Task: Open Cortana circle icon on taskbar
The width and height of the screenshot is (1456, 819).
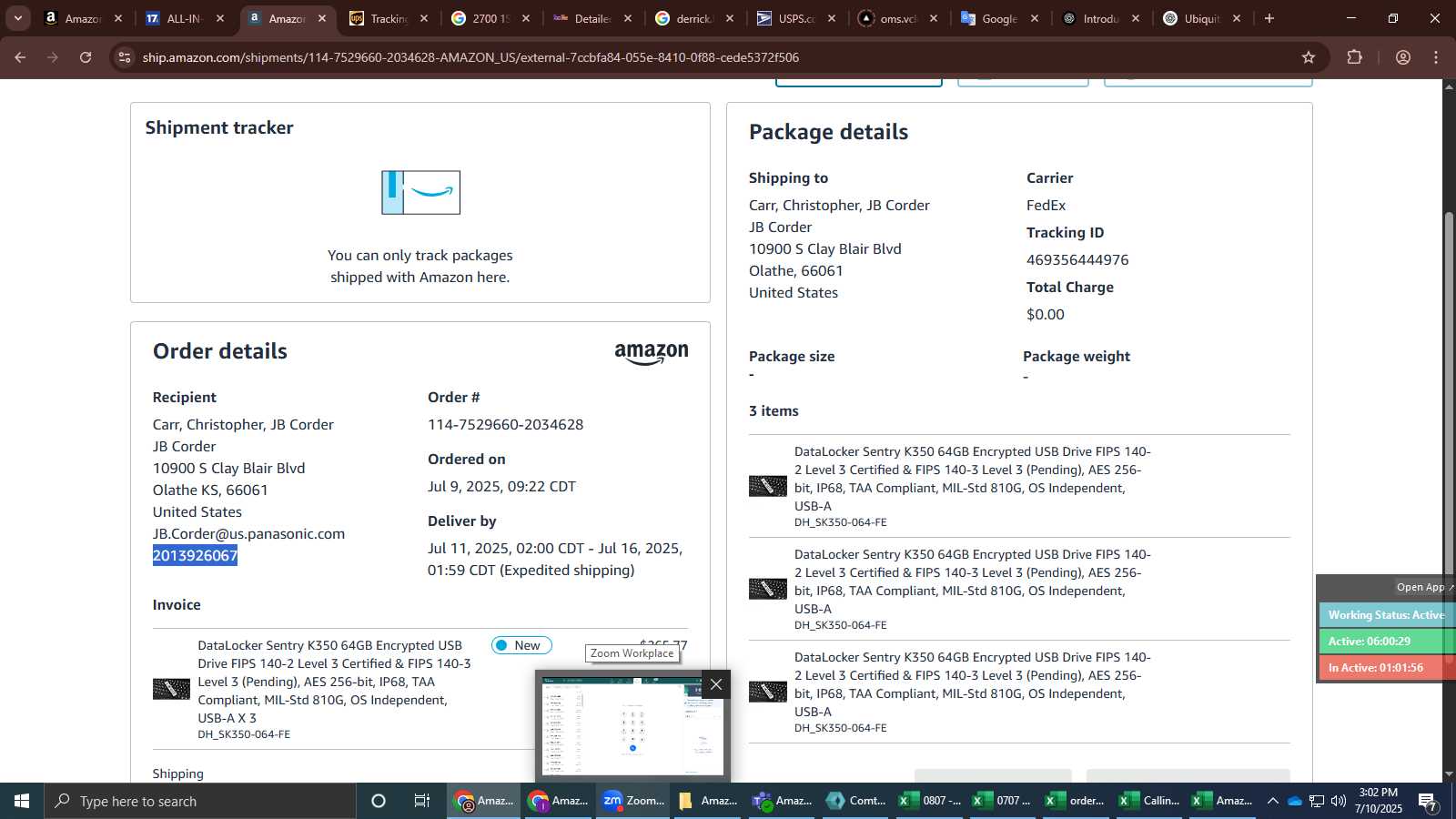Action: [x=379, y=801]
